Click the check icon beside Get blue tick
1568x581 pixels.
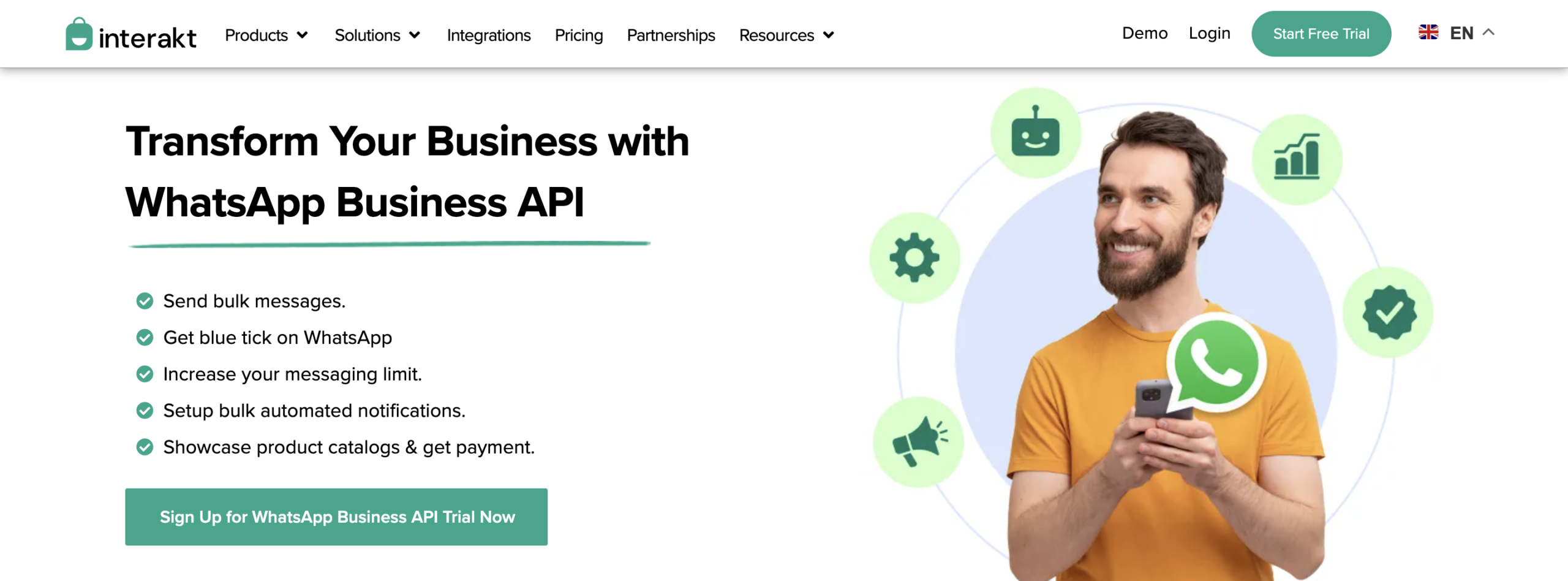[x=145, y=338]
